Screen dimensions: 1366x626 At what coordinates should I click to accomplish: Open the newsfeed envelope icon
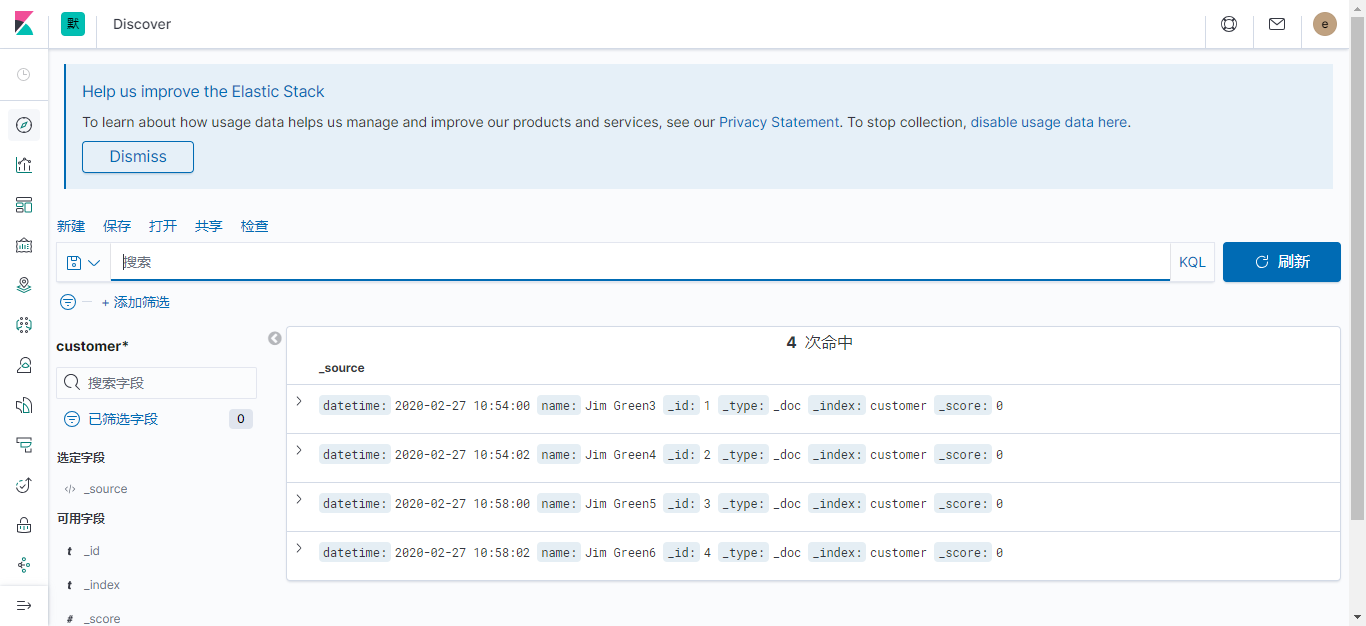coord(1277,24)
